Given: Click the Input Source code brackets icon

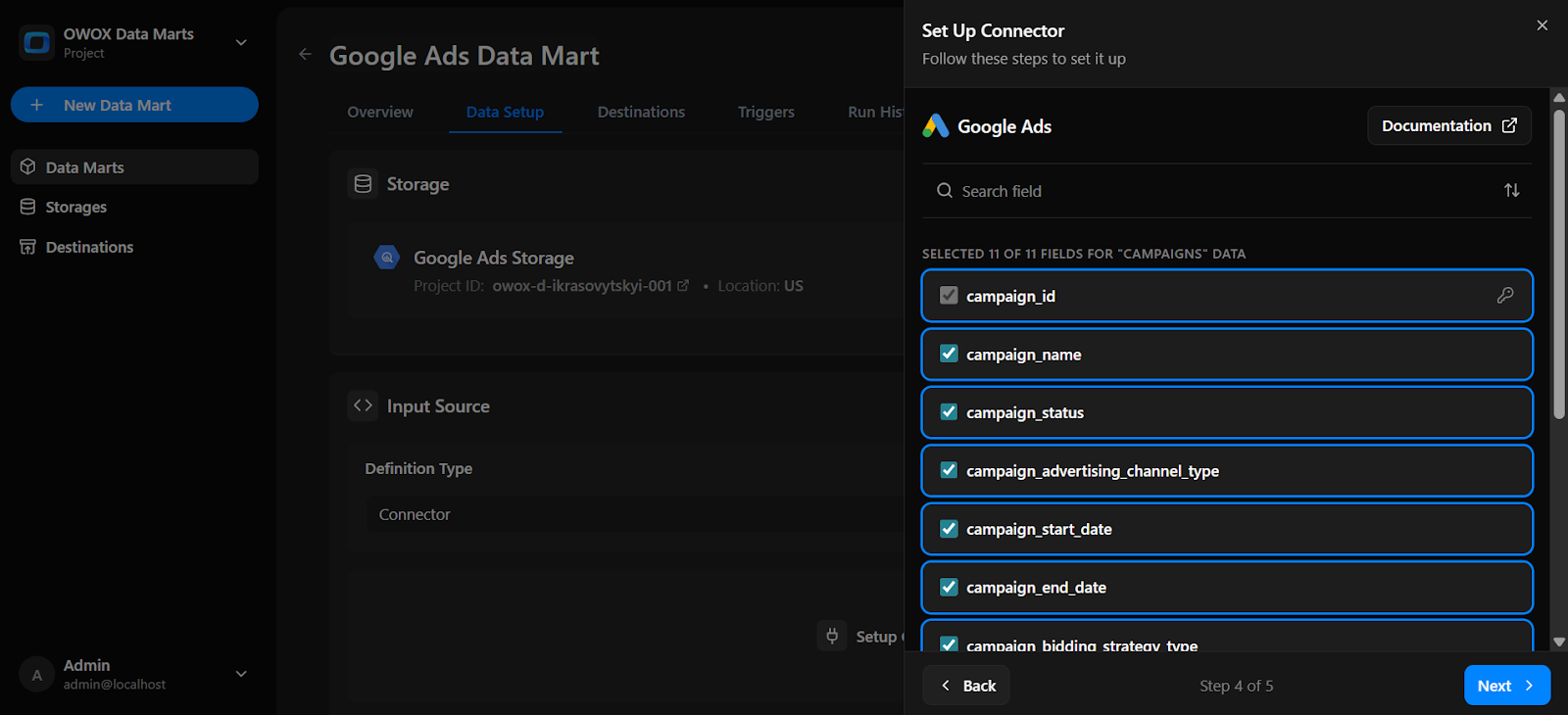Looking at the screenshot, I should tap(363, 405).
